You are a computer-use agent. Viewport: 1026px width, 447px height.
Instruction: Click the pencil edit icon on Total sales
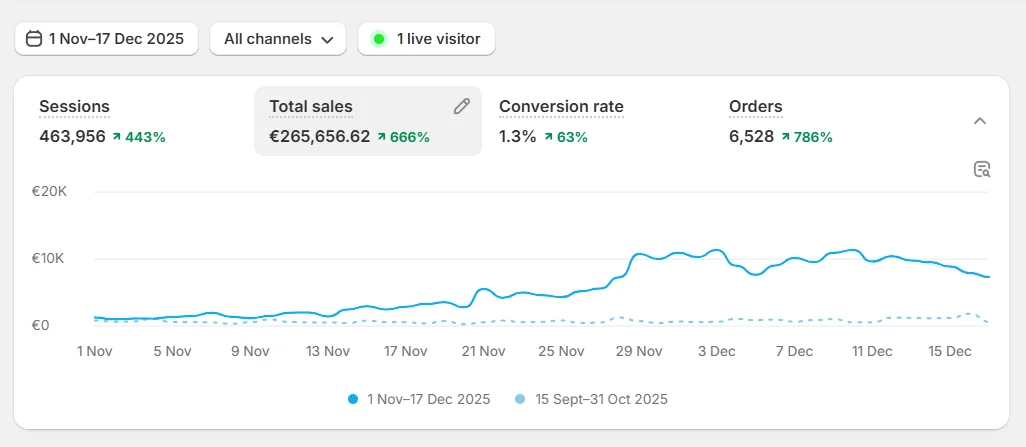click(x=462, y=106)
